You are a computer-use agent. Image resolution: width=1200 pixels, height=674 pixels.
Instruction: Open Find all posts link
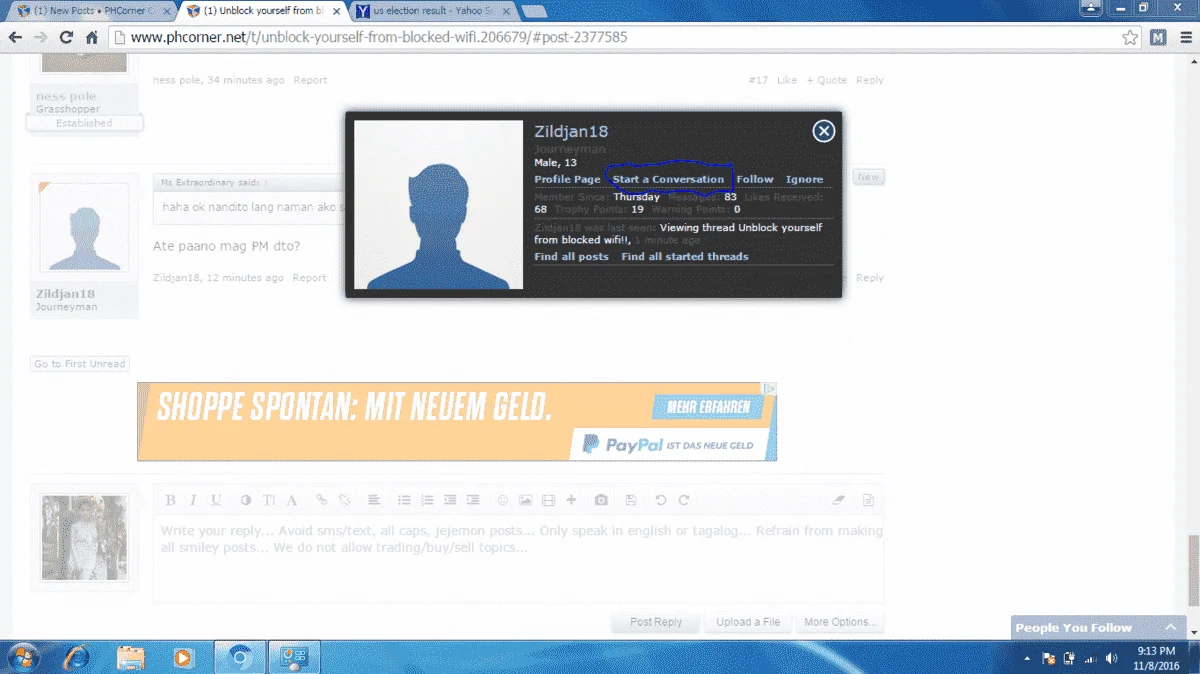[x=571, y=257]
